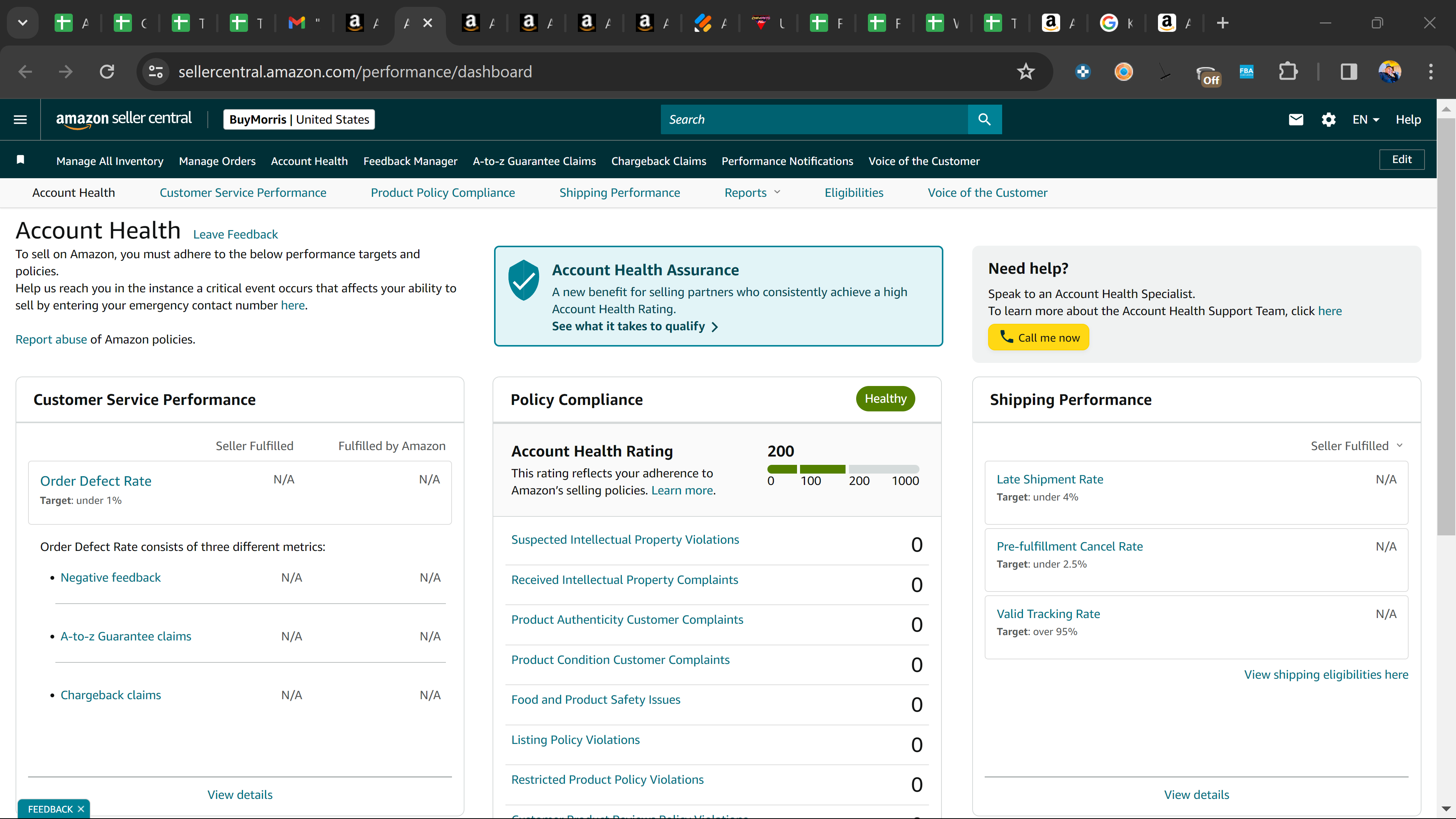Click the Late Shipment Rate link
This screenshot has width=1456, height=819.
[x=1050, y=479]
